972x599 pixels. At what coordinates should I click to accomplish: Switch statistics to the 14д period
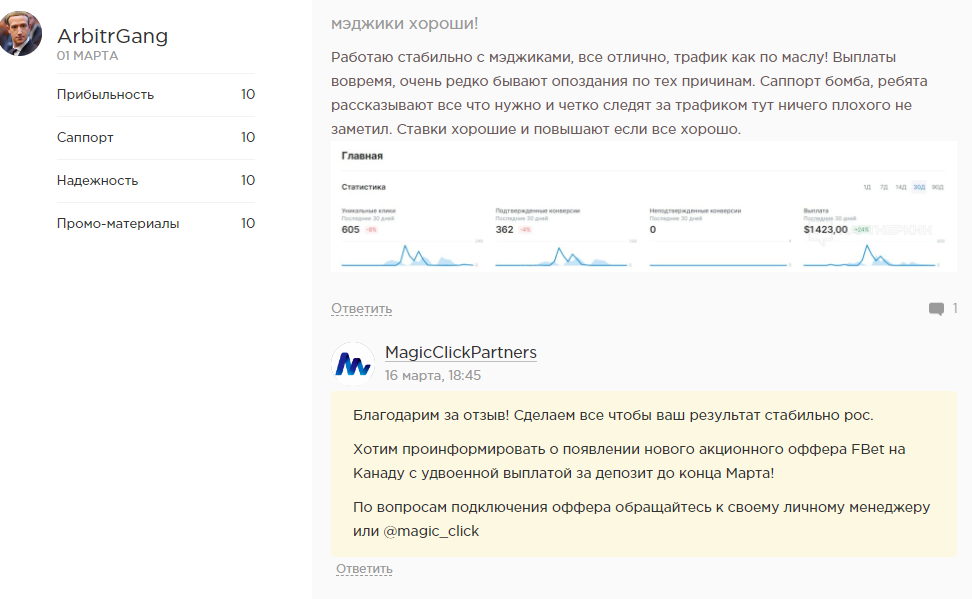point(900,187)
